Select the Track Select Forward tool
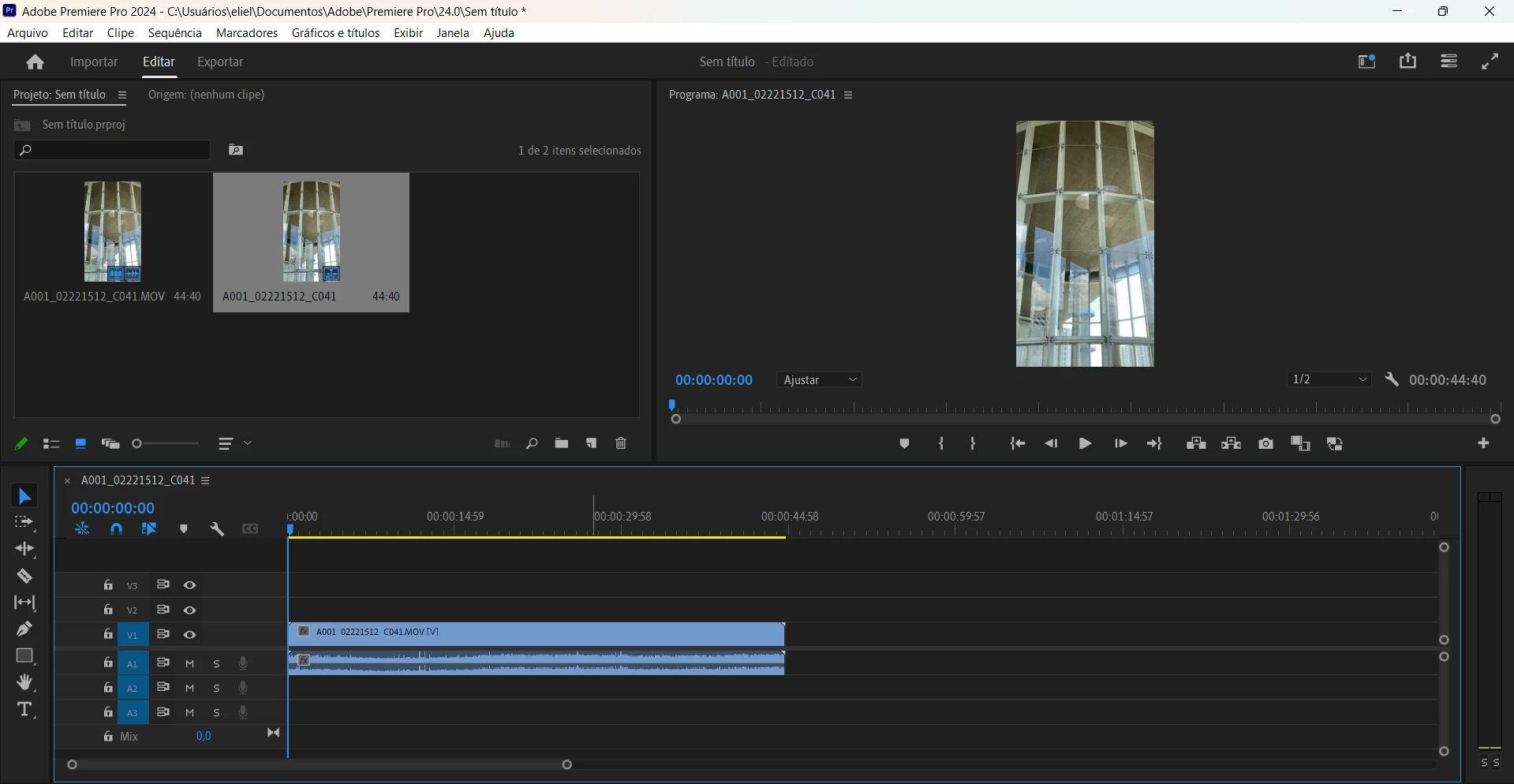The width and height of the screenshot is (1514, 784). 24,523
